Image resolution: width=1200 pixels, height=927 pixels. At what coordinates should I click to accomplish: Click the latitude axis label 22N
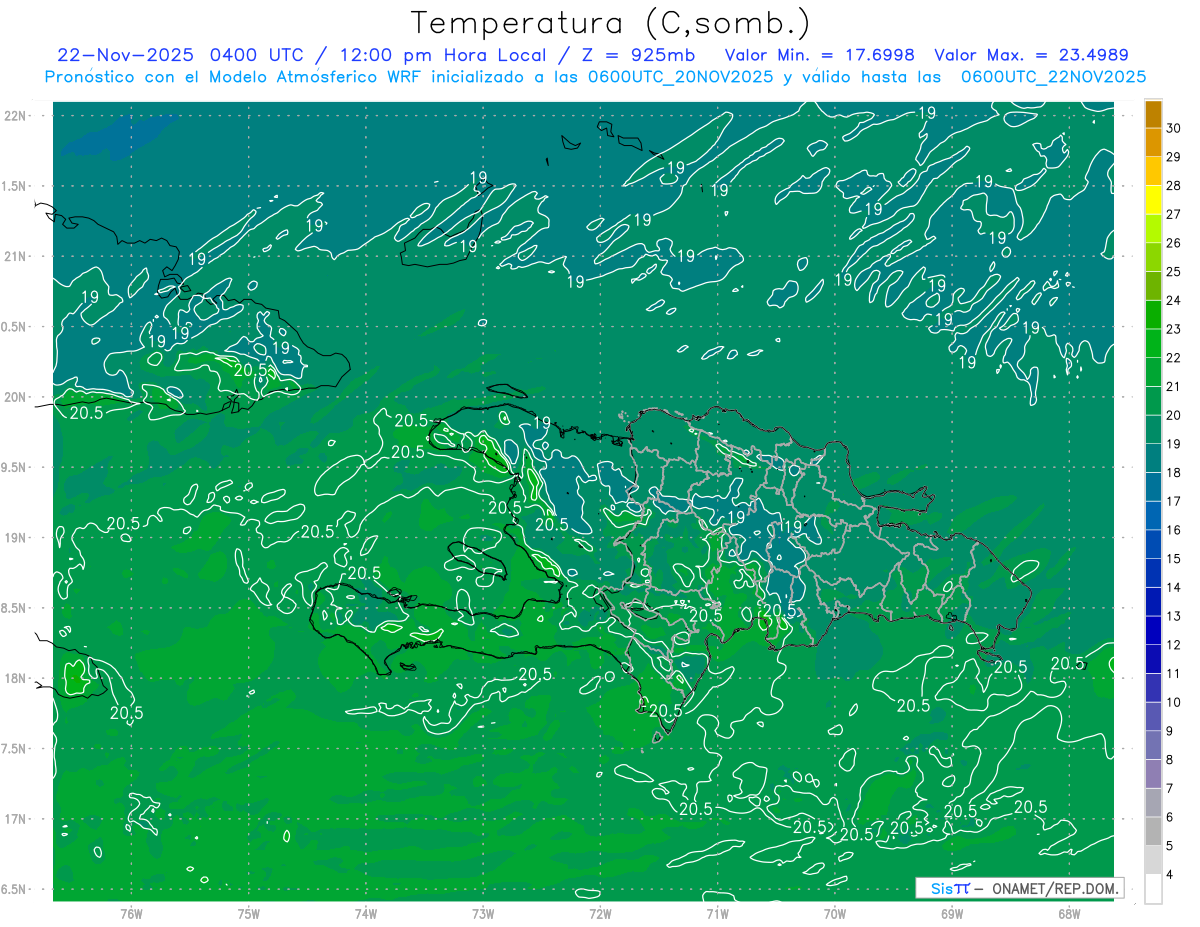tap(15, 116)
